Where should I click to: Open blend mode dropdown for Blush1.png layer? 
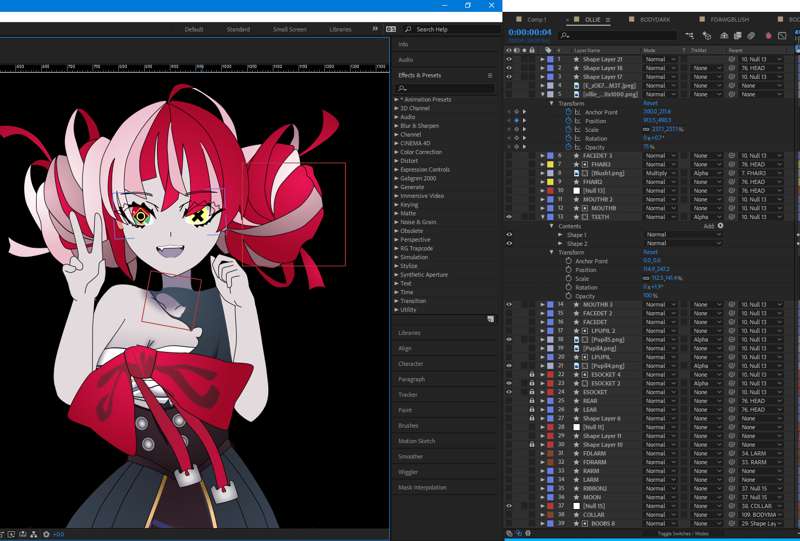[658, 173]
